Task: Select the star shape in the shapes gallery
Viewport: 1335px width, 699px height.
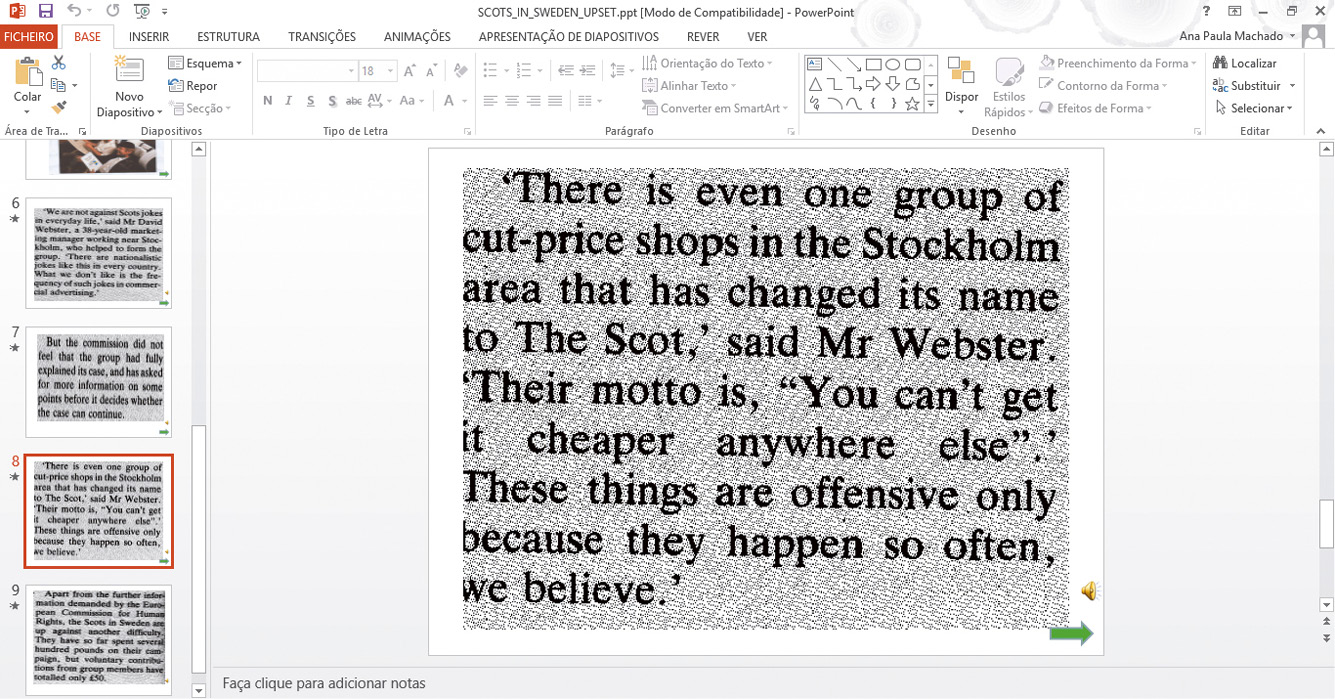Action: click(911, 104)
